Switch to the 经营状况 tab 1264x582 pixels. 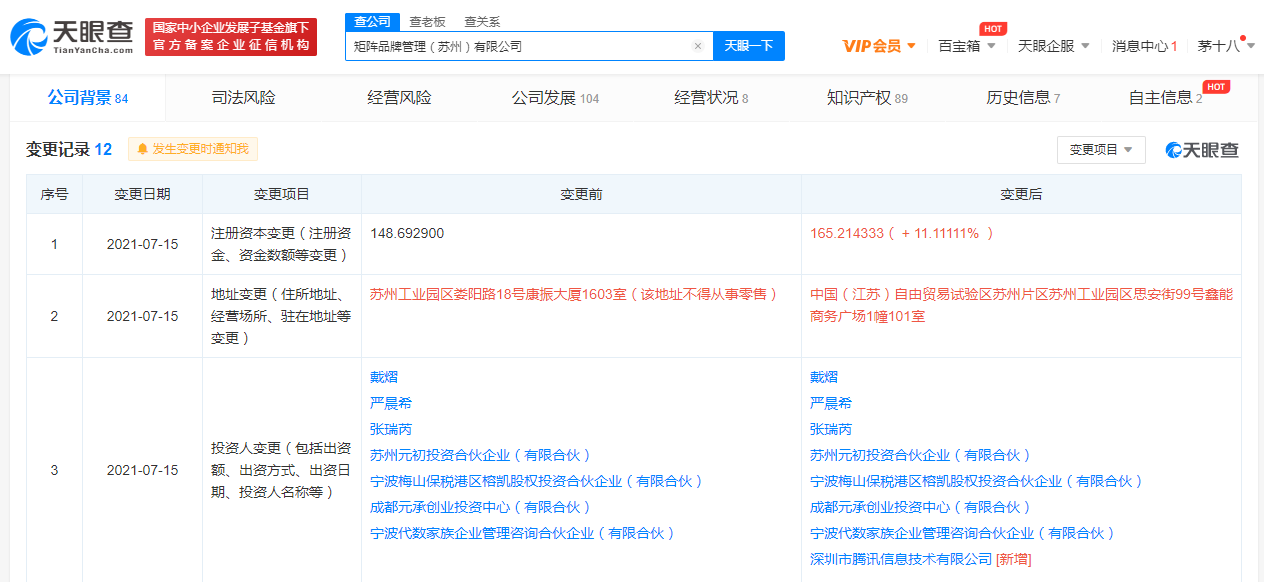point(711,98)
